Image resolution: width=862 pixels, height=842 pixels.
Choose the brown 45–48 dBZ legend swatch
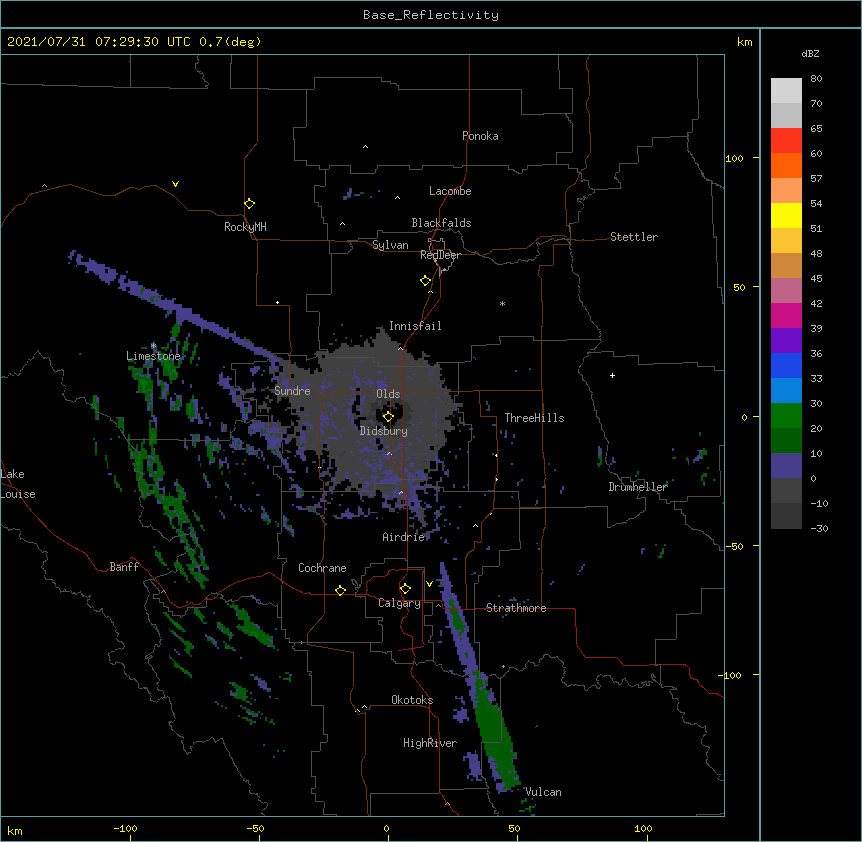point(786,265)
